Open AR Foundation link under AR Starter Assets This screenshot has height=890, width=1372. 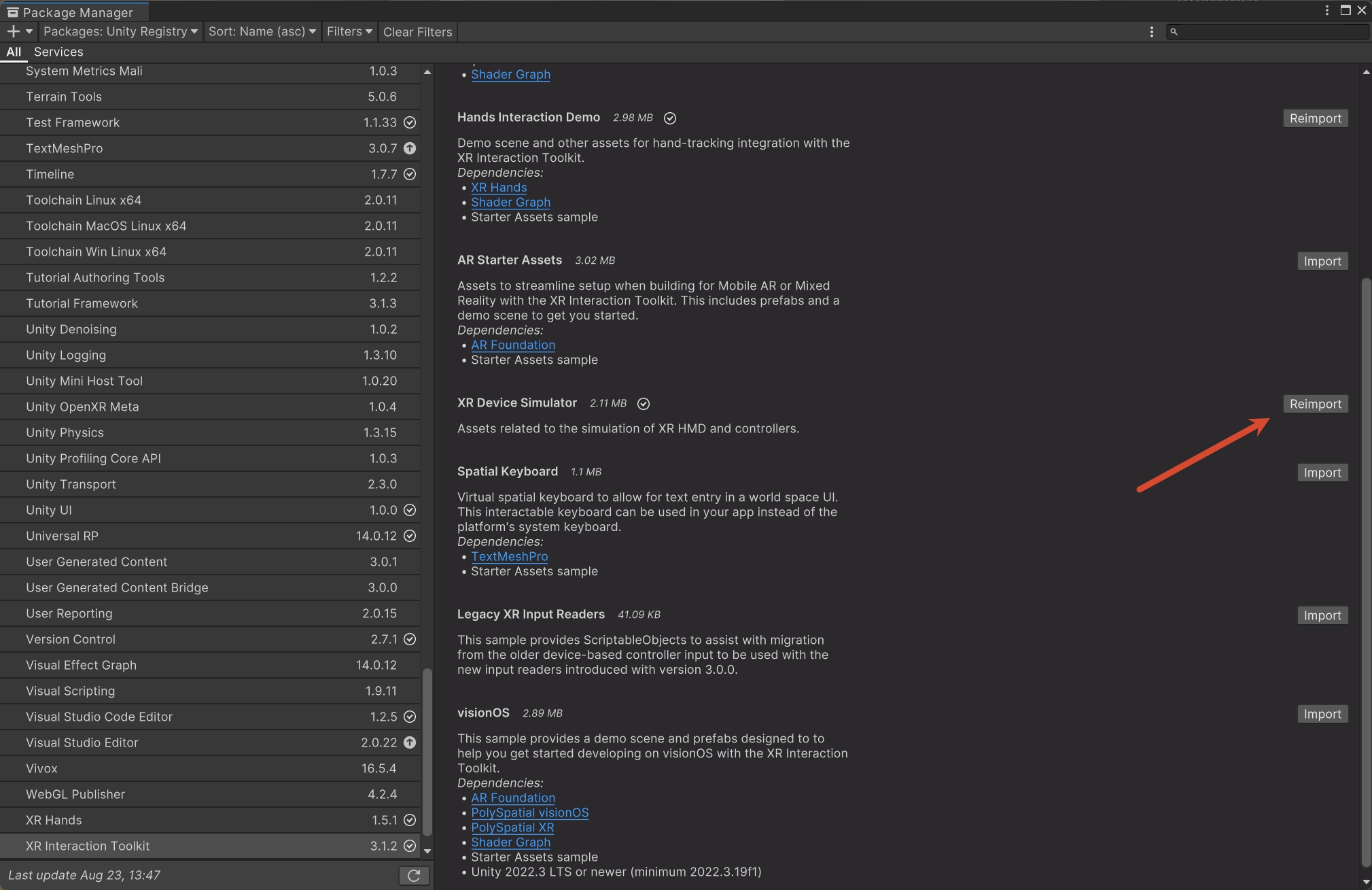tap(513, 345)
